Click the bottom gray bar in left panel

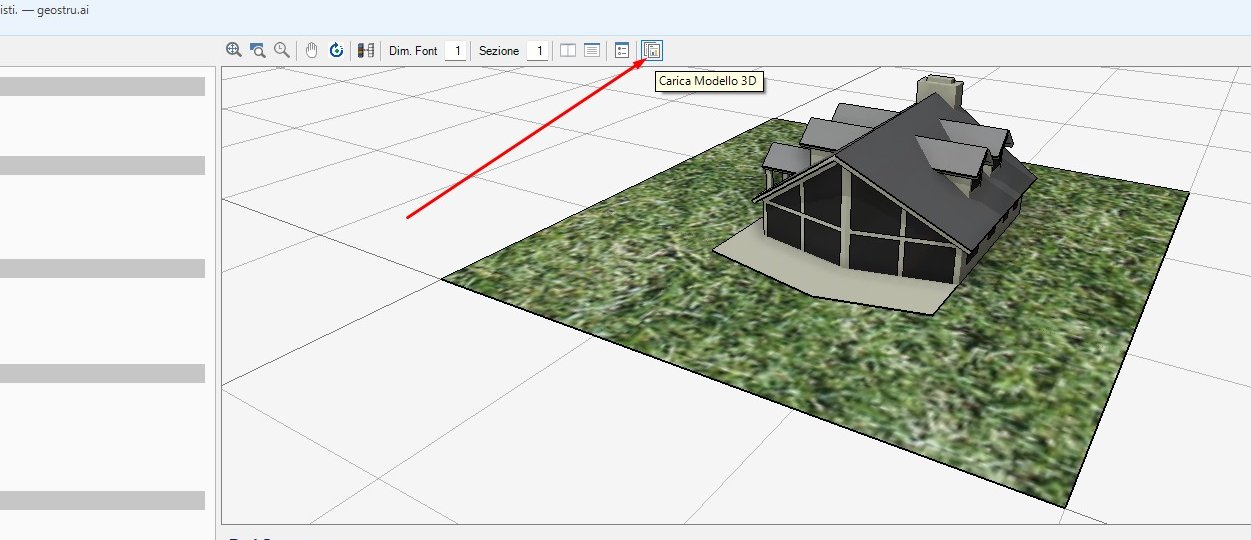102,500
